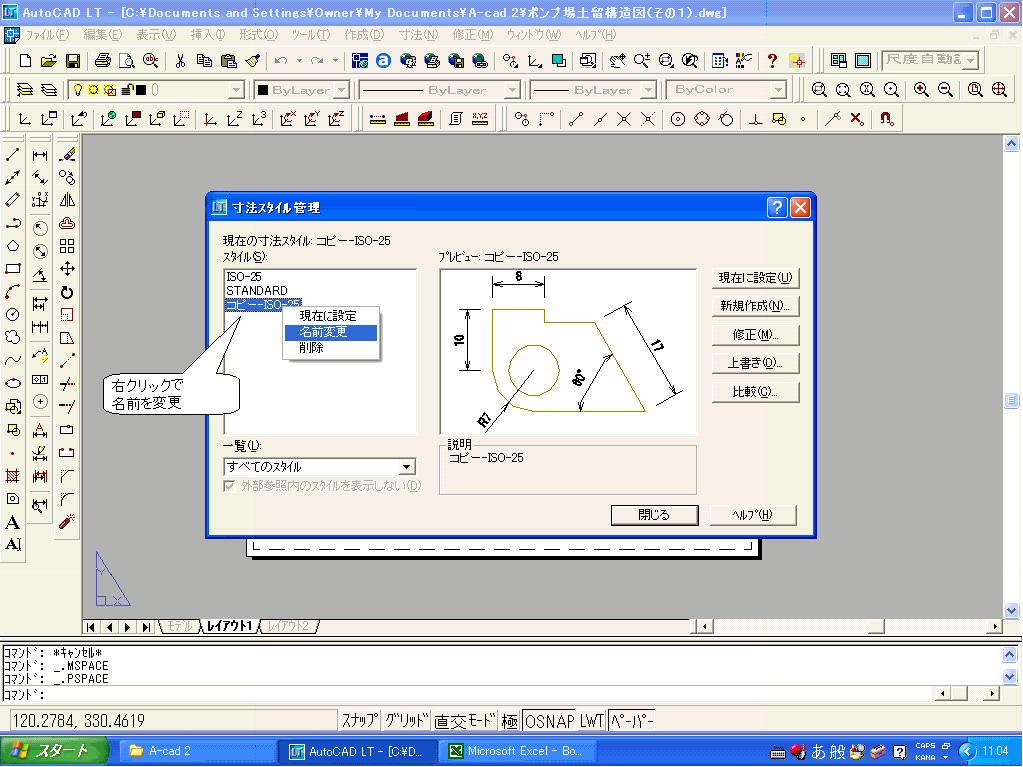Open the ByLayer lineweight dropdown

(648, 90)
